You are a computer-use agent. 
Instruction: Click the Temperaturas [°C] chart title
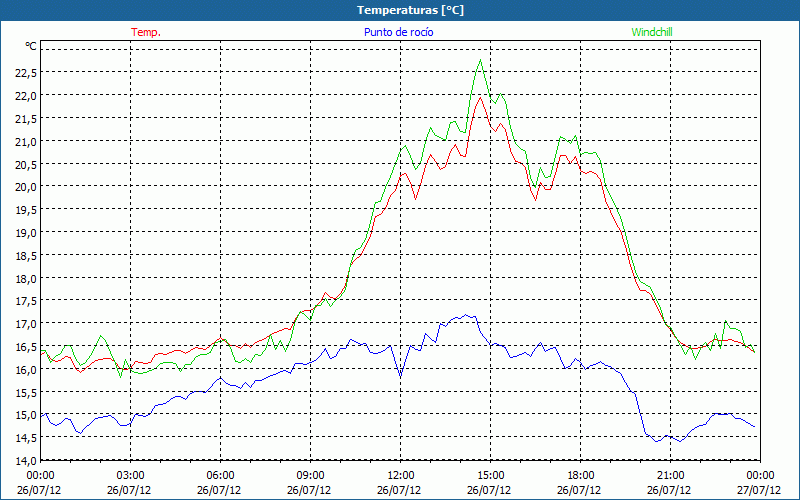coord(410,10)
